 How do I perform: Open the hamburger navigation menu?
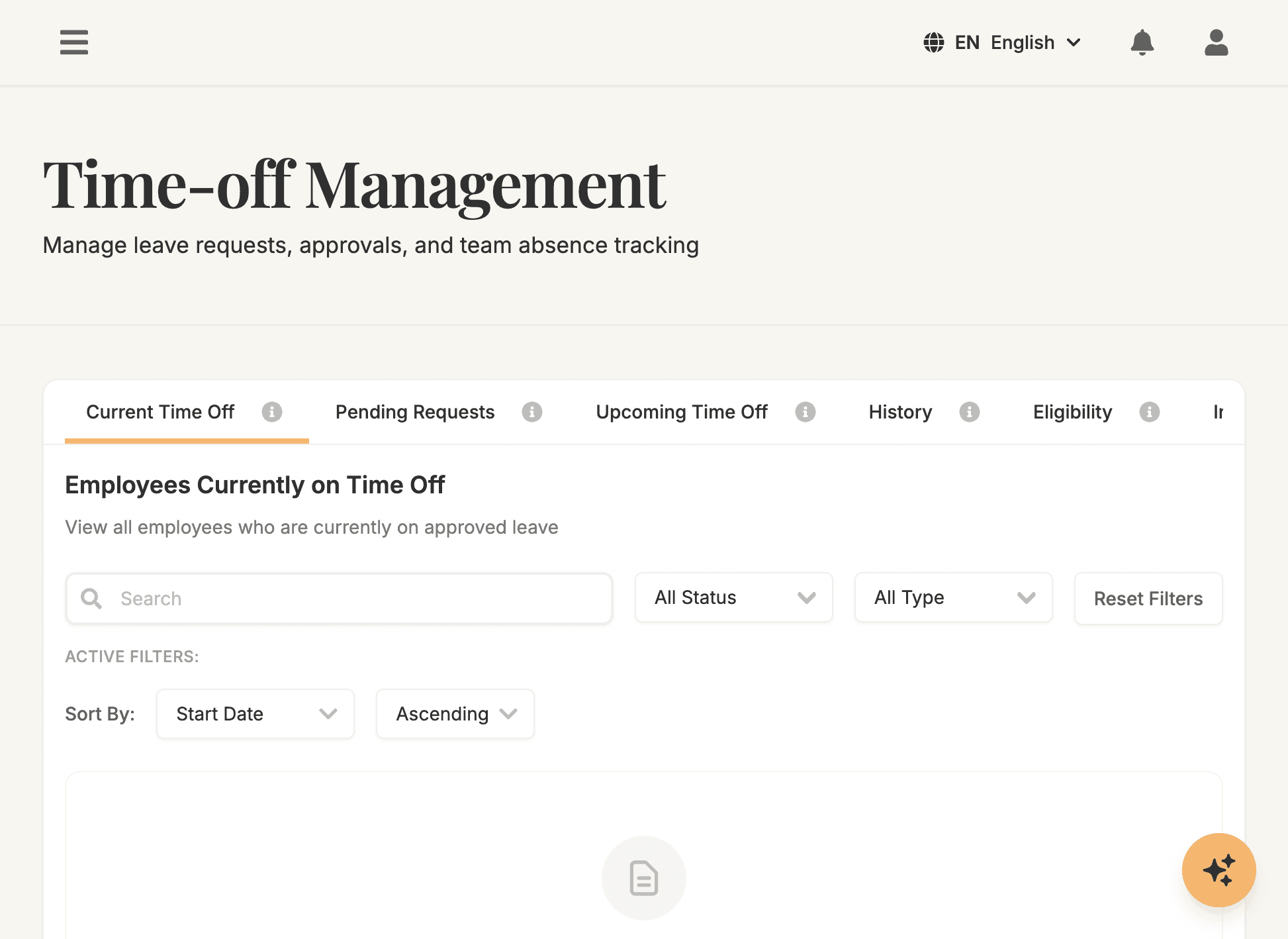[73, 42]
